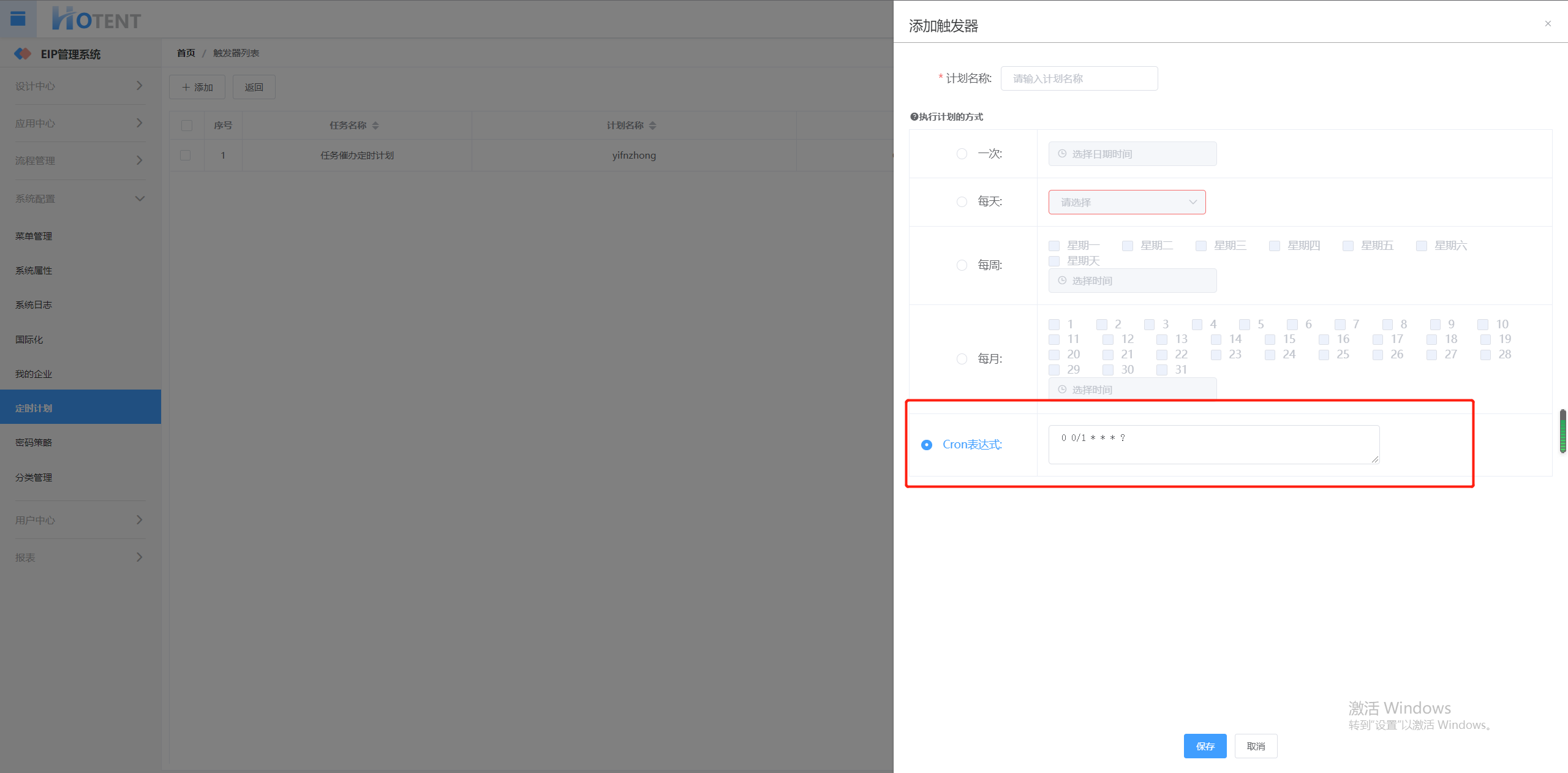Check the 星期三 checkbox
The width and height of the screenshot is (1568, 773).
click(1201, 246)
